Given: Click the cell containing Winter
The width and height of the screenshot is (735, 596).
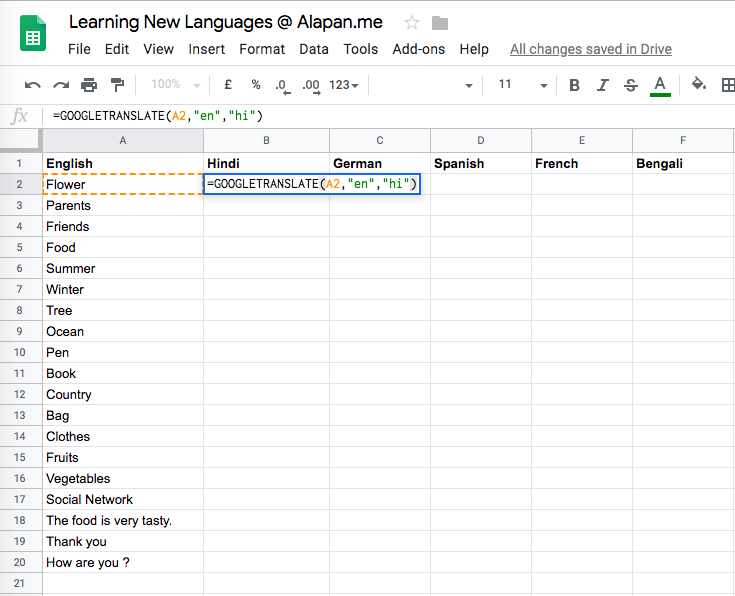Looking at the screenshot, I should pos(123,289).
